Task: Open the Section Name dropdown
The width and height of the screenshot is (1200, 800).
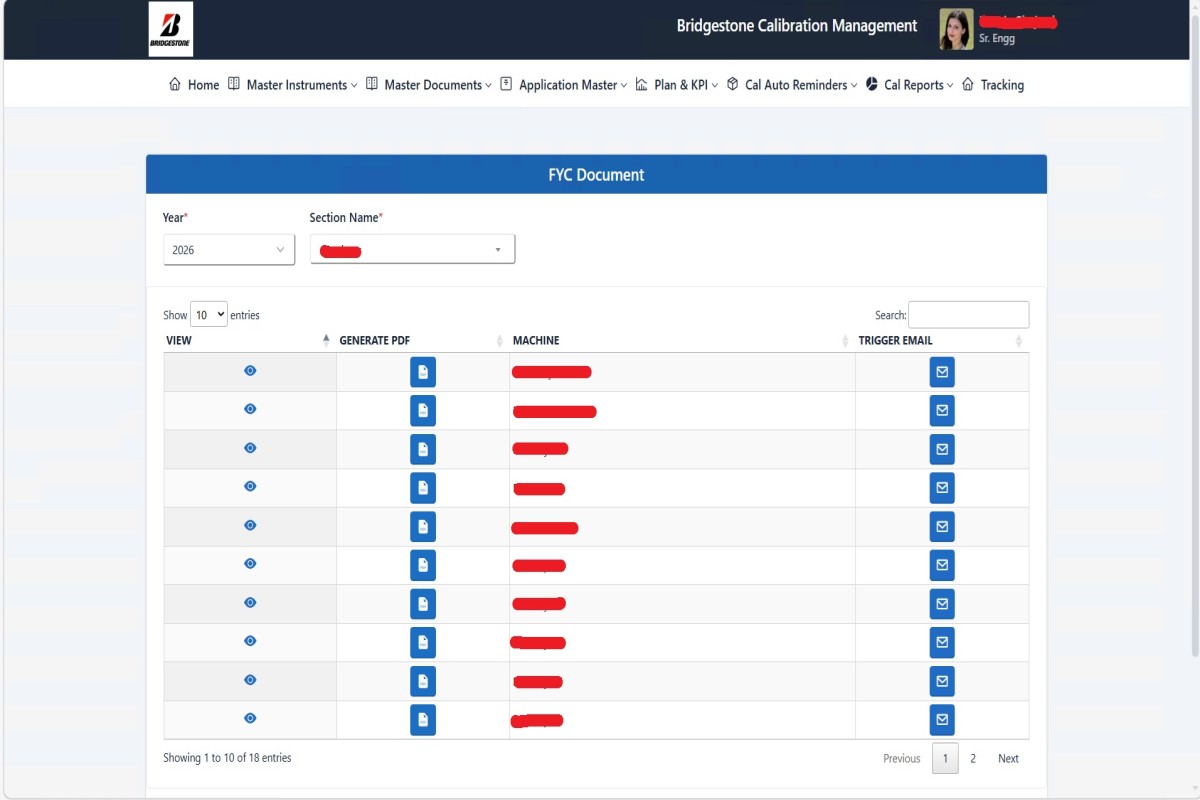Action: (x=412, y=250)
